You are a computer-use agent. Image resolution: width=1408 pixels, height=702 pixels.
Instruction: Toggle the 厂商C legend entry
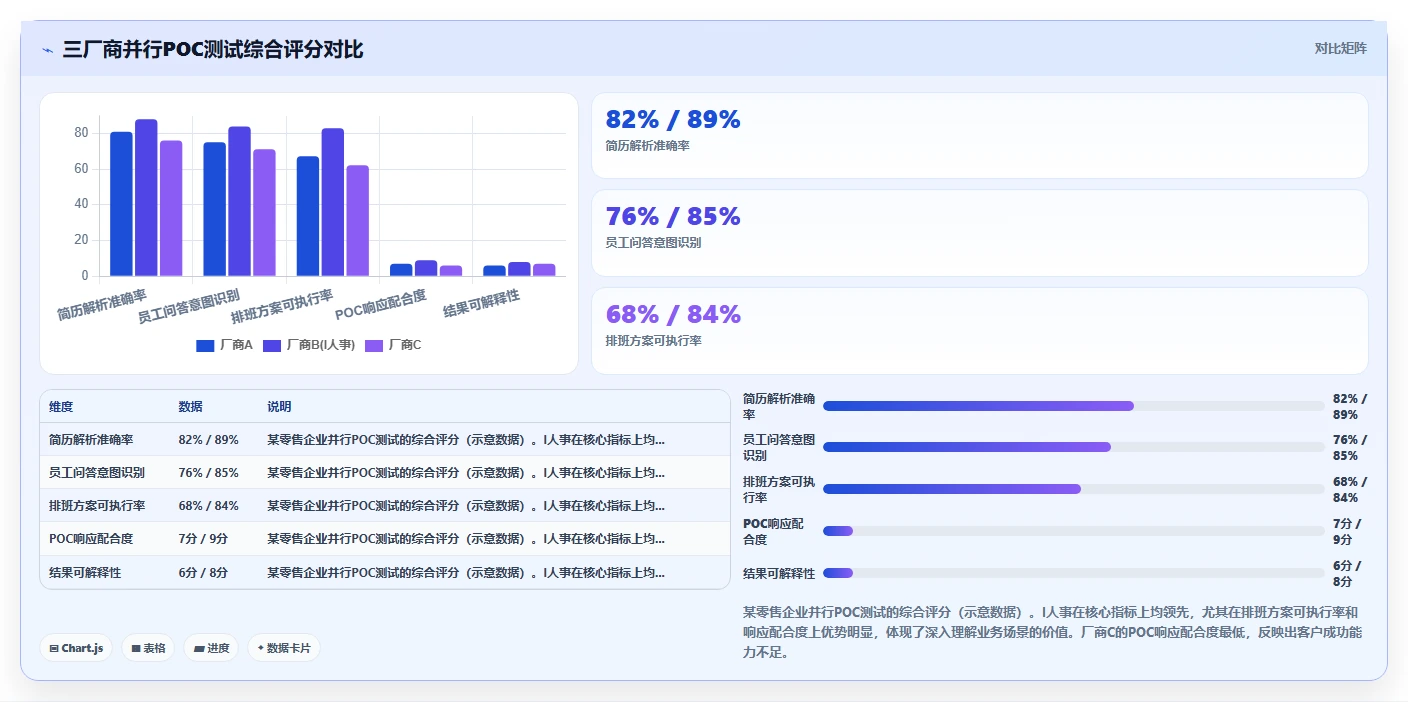[x=393, y=345]
